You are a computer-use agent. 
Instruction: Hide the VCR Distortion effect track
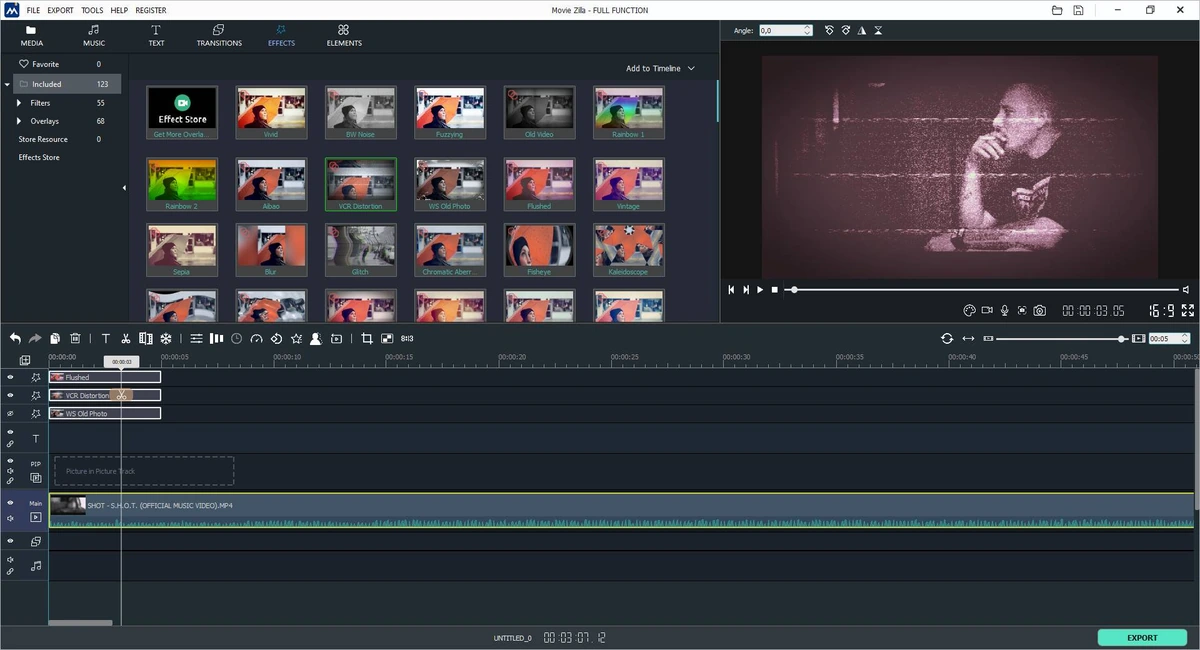click(x=10, y=395)
